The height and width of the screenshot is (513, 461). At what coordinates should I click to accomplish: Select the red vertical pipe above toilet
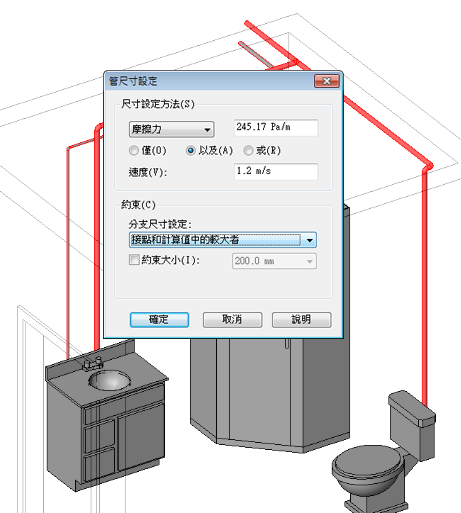click(x=425, y=287)
